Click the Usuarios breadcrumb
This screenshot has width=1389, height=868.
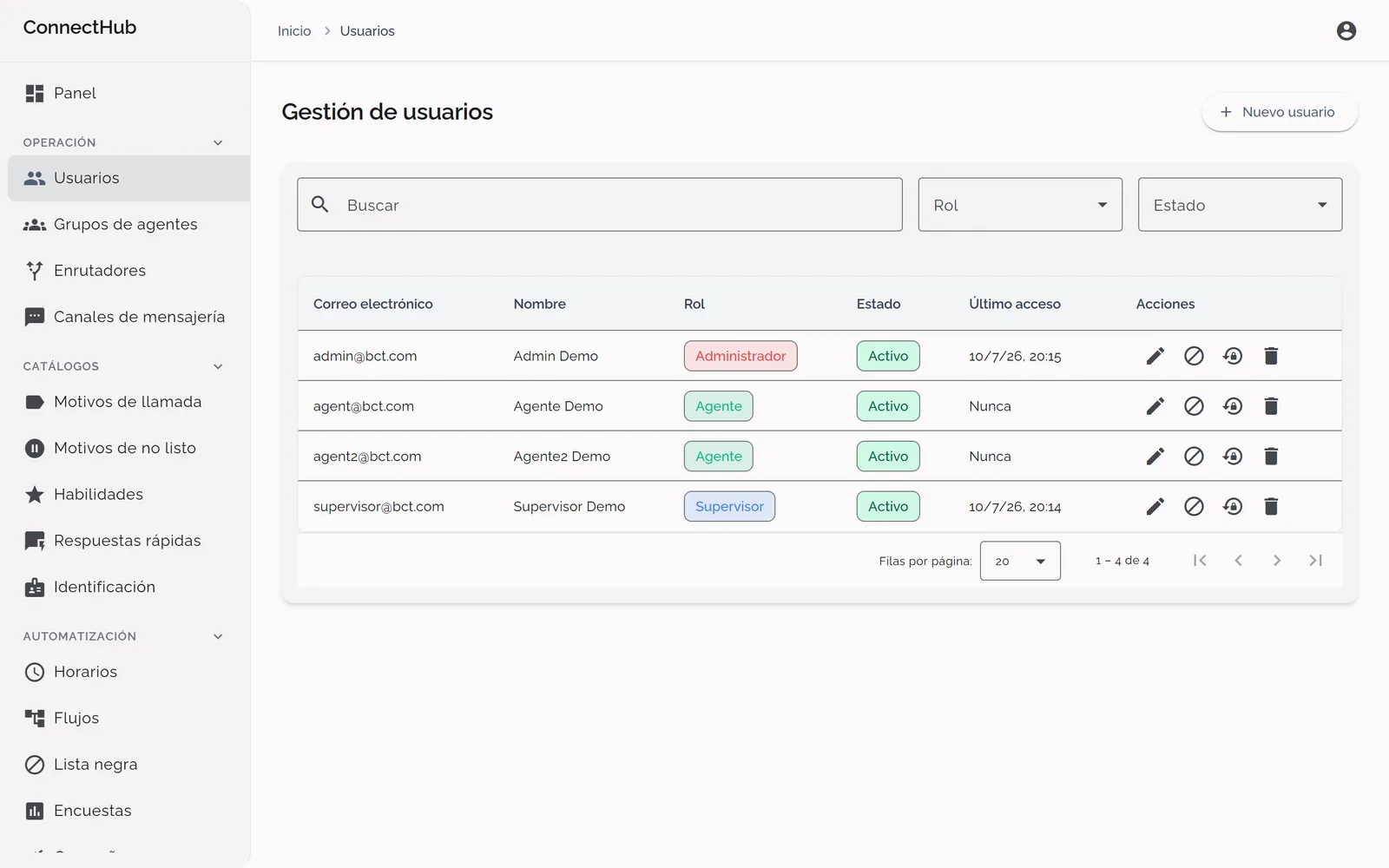(367, 31)
